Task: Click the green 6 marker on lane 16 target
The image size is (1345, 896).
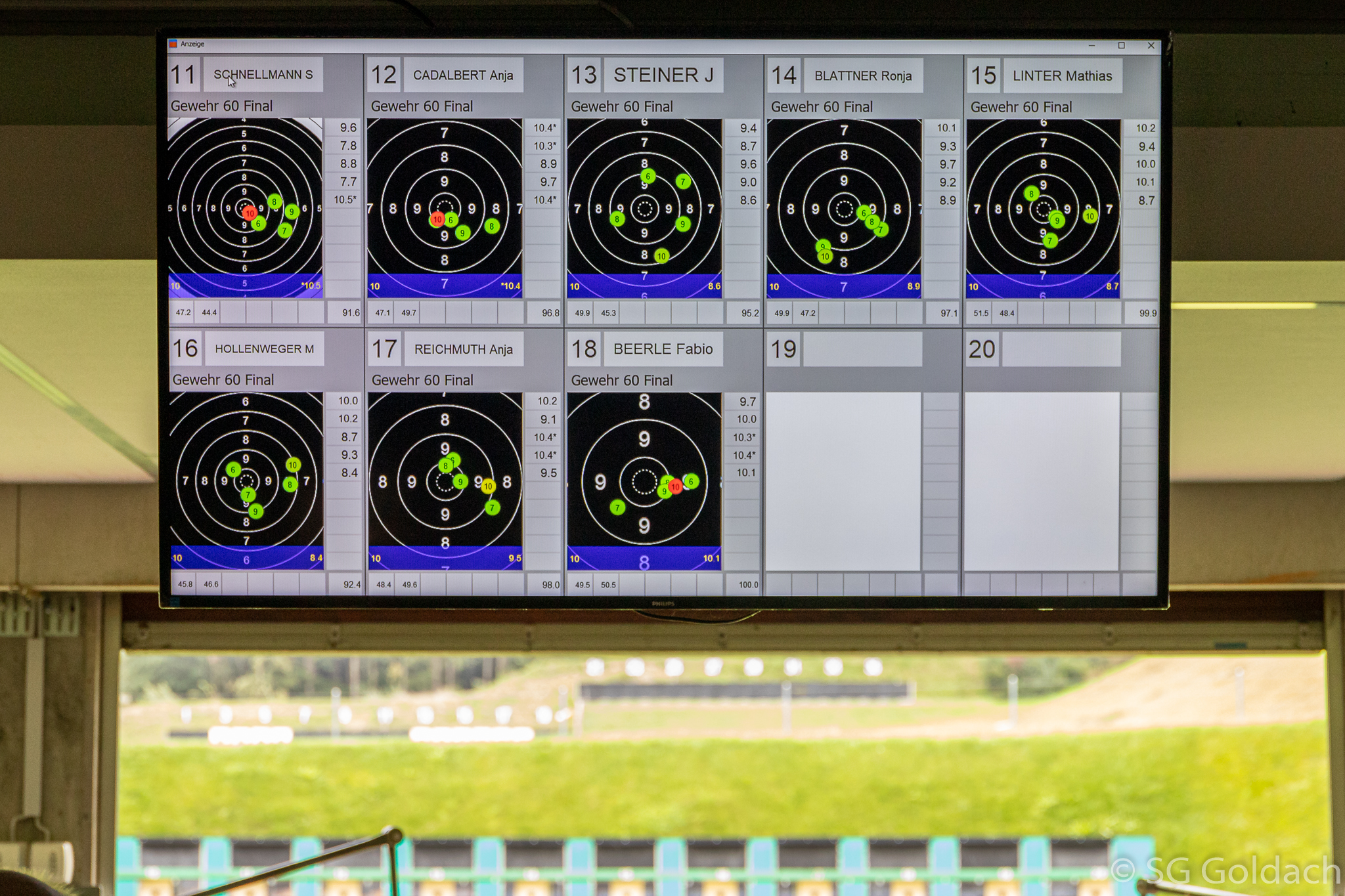Action: tap(232, 469)
